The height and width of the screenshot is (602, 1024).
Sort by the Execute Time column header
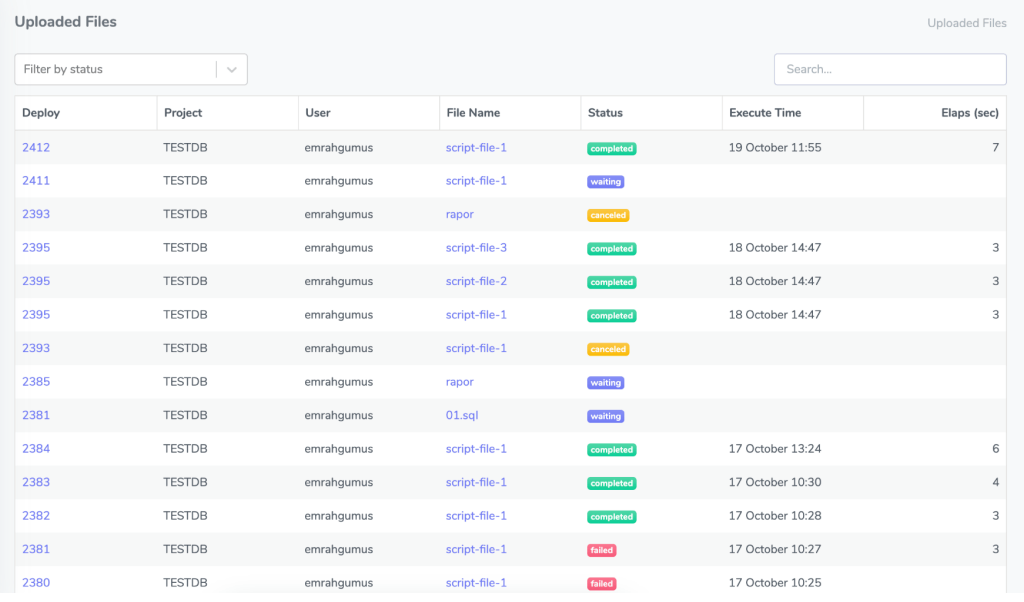(765, 113)
